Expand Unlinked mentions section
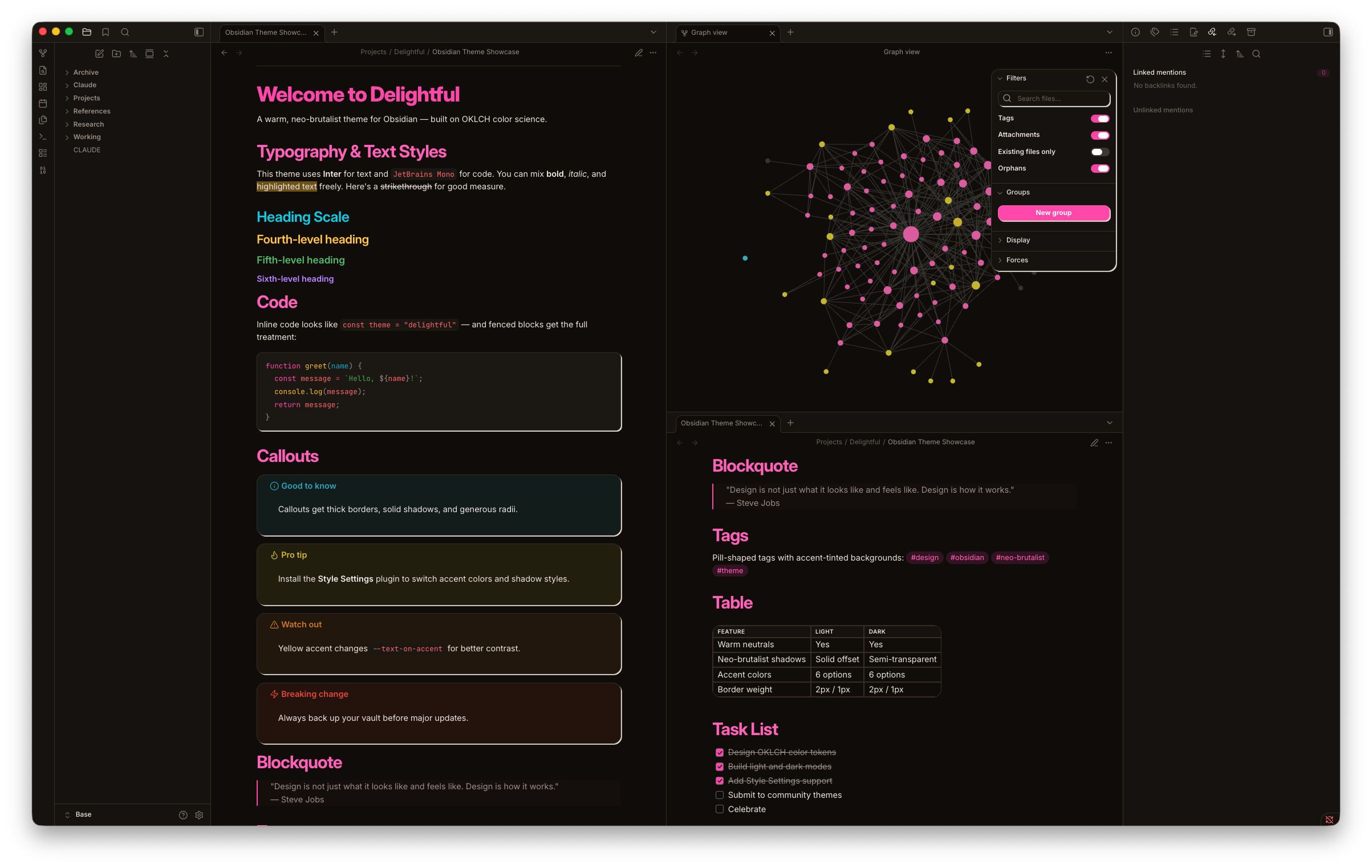The height and width of the screenshot is (868, 1372). pyautogui.click(x=1163, y=110)
